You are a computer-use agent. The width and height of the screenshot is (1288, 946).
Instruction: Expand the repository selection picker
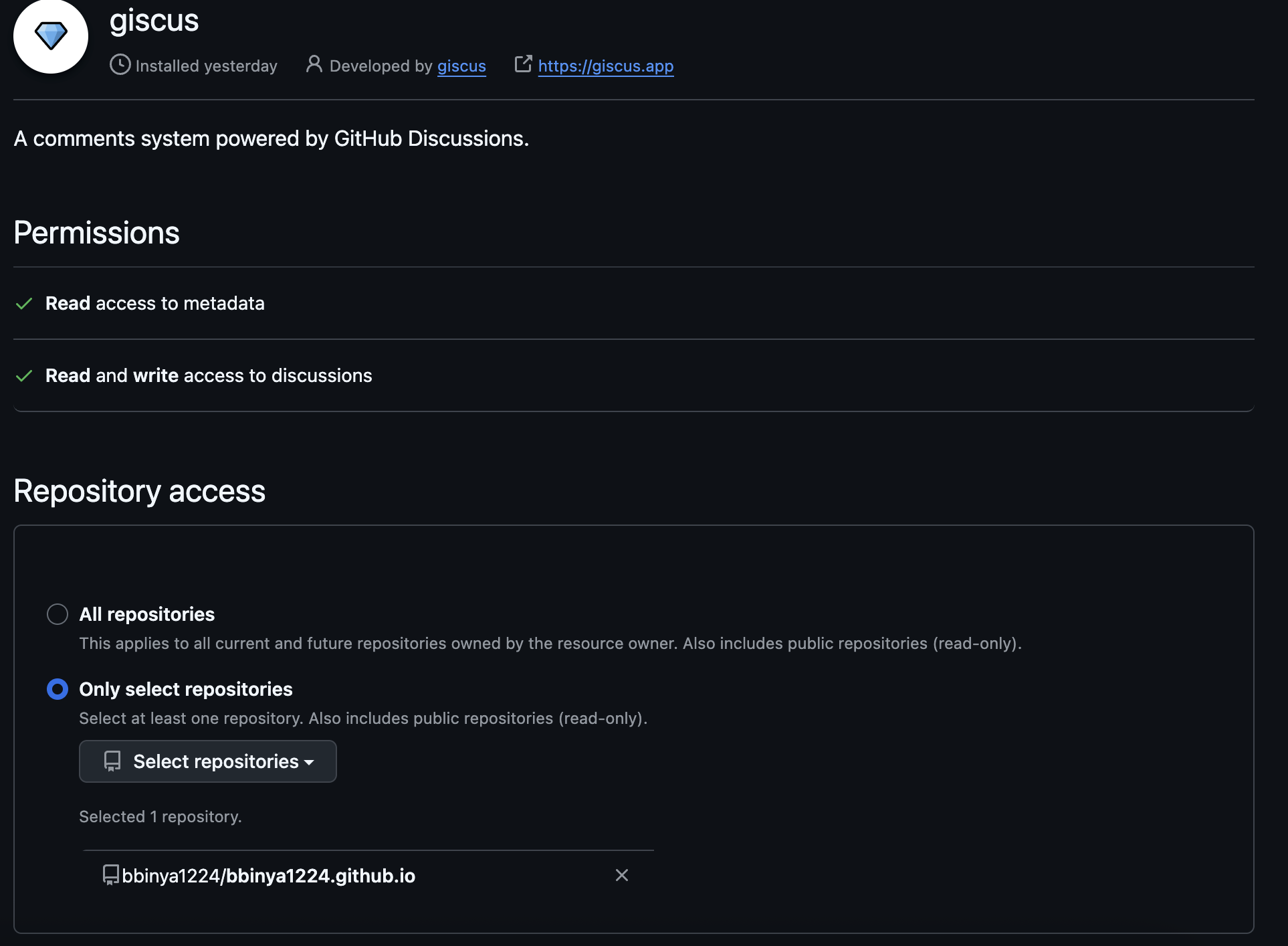point(207,761)
